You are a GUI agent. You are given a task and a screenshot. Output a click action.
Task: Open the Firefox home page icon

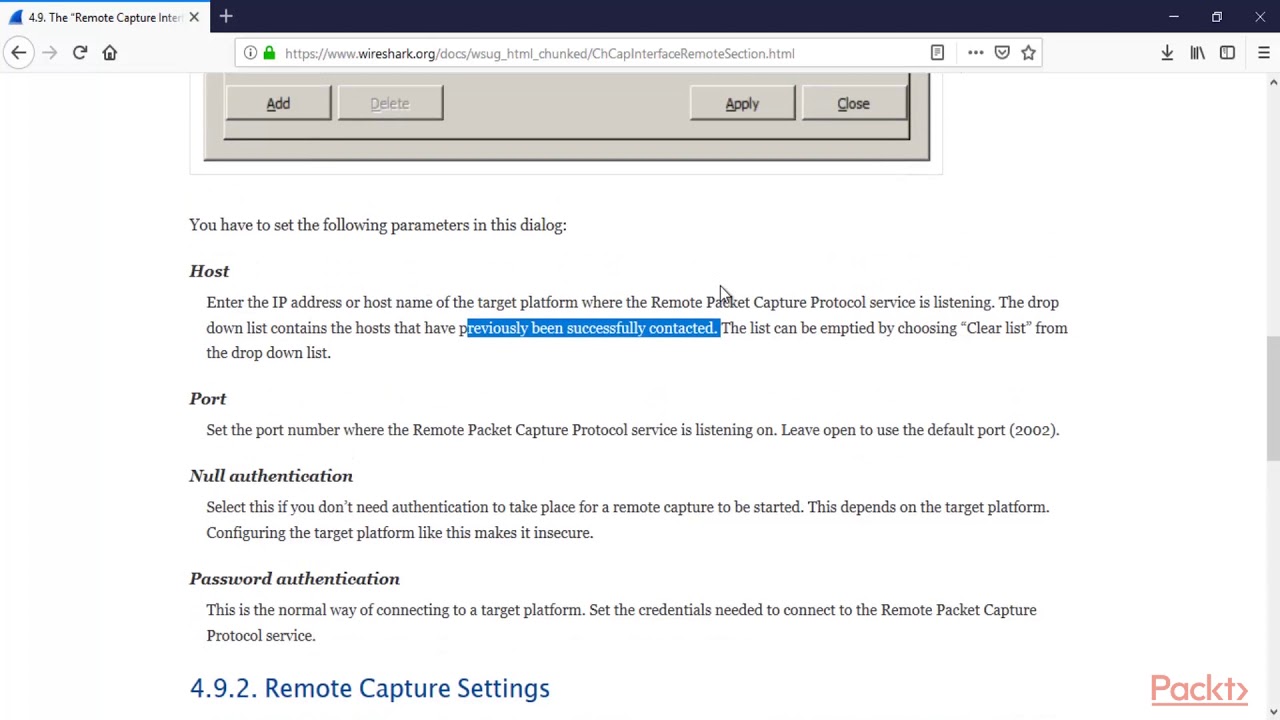[110, 53]
